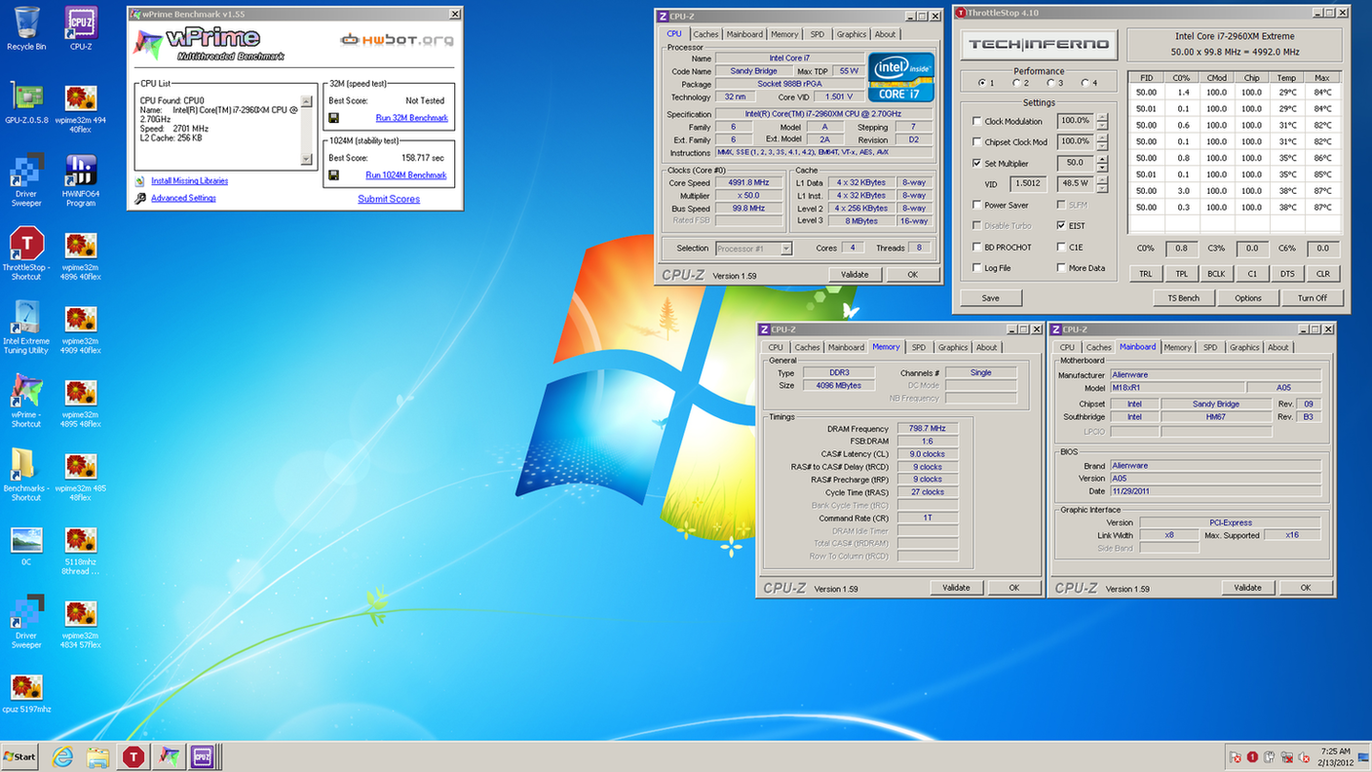Image resolution: width=1372 pixels, height=772 pixels.
Task: Click ThrottleStop Turn Off button
Action: pos(1312,298)
